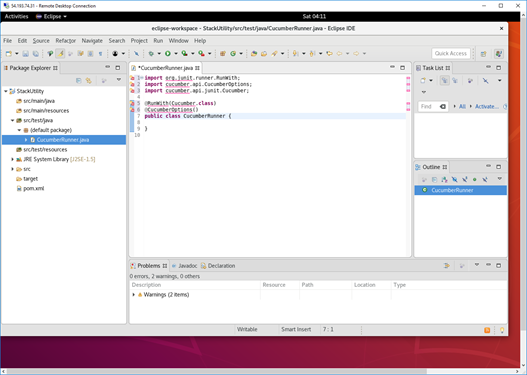Open the Navigate menu
The width and height of the screenshot is (527, 375).
click(x=92, y=41)
